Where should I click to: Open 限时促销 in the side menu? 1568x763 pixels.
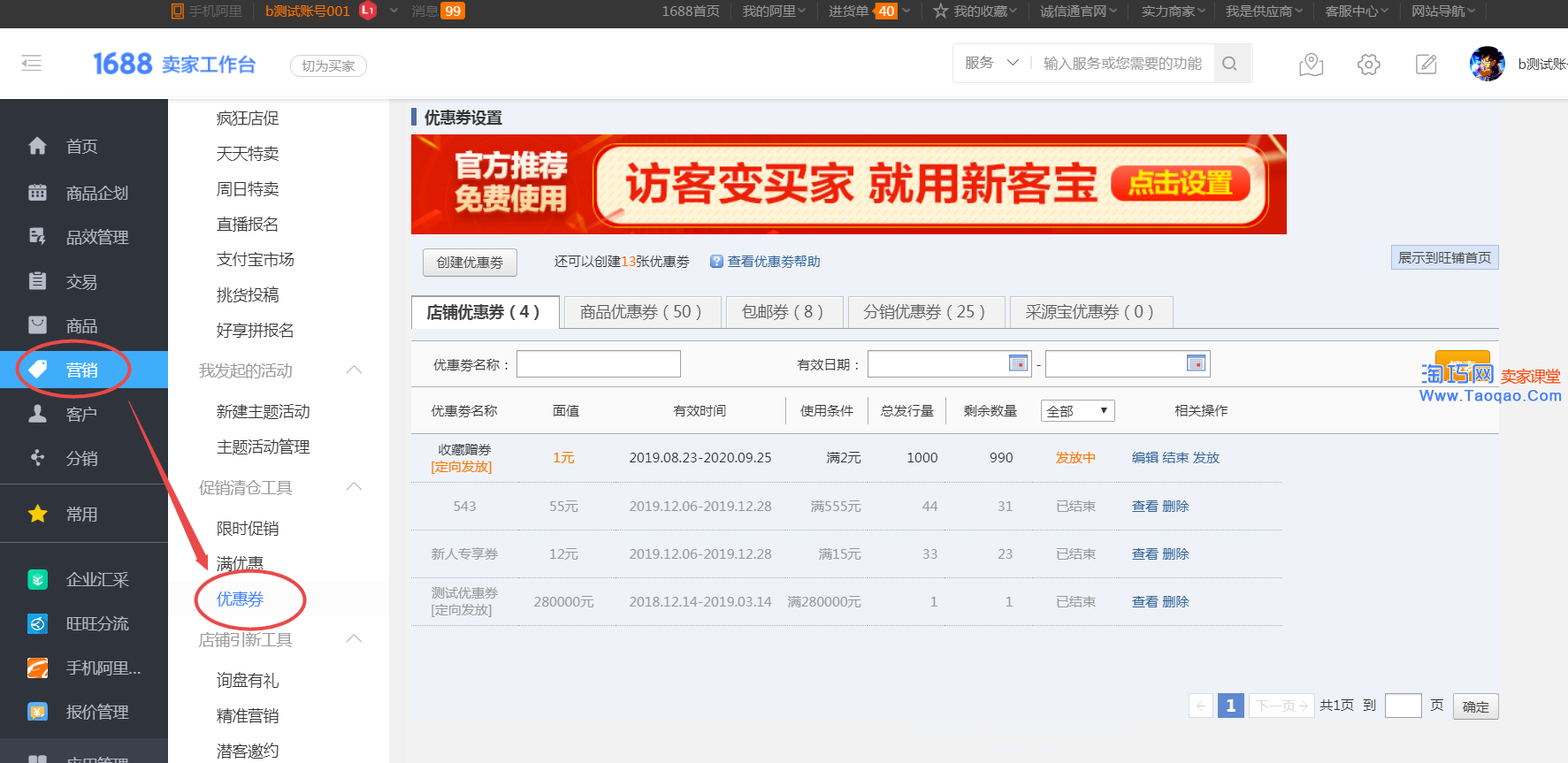[248, 528]
